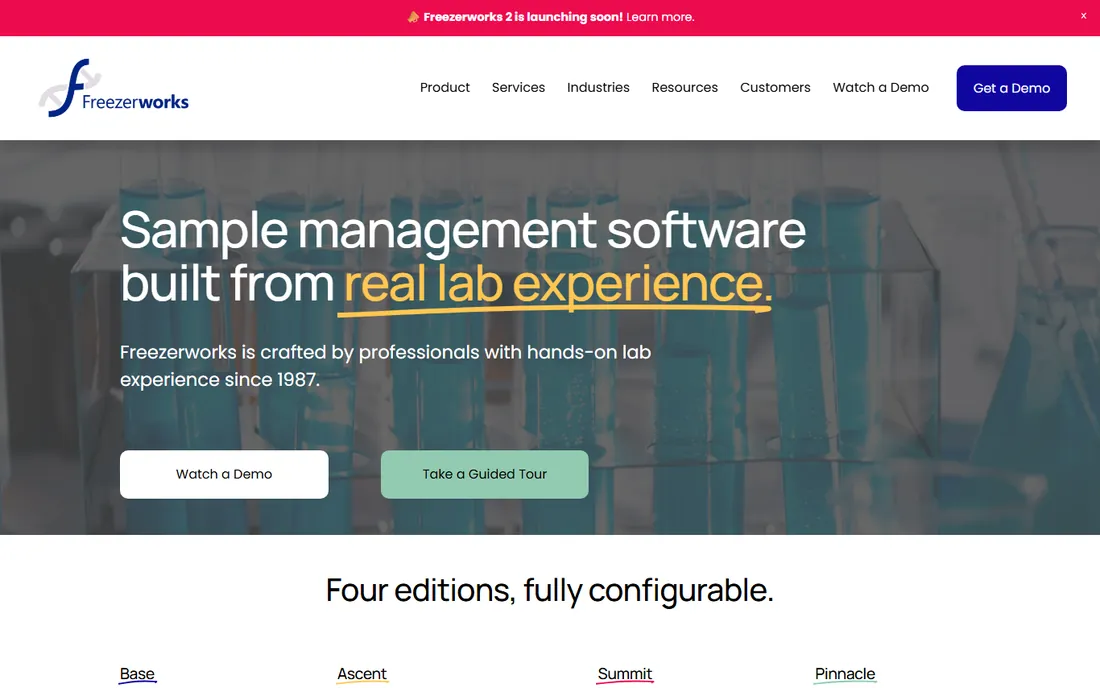
Task: Click Take a Guided Tour button
Action: coord(485,474)
